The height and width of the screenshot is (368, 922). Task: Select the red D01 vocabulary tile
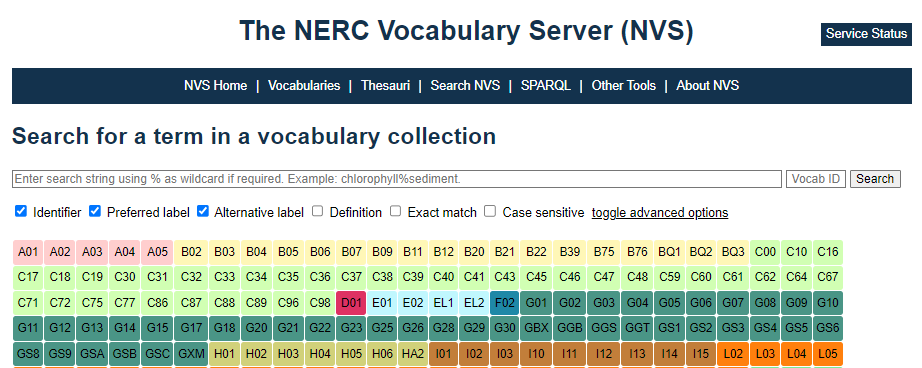click(x=351, y=303)
